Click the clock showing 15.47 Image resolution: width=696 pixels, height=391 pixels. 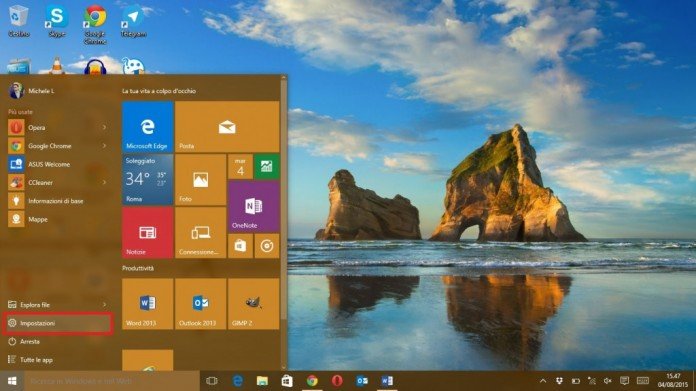673,380
